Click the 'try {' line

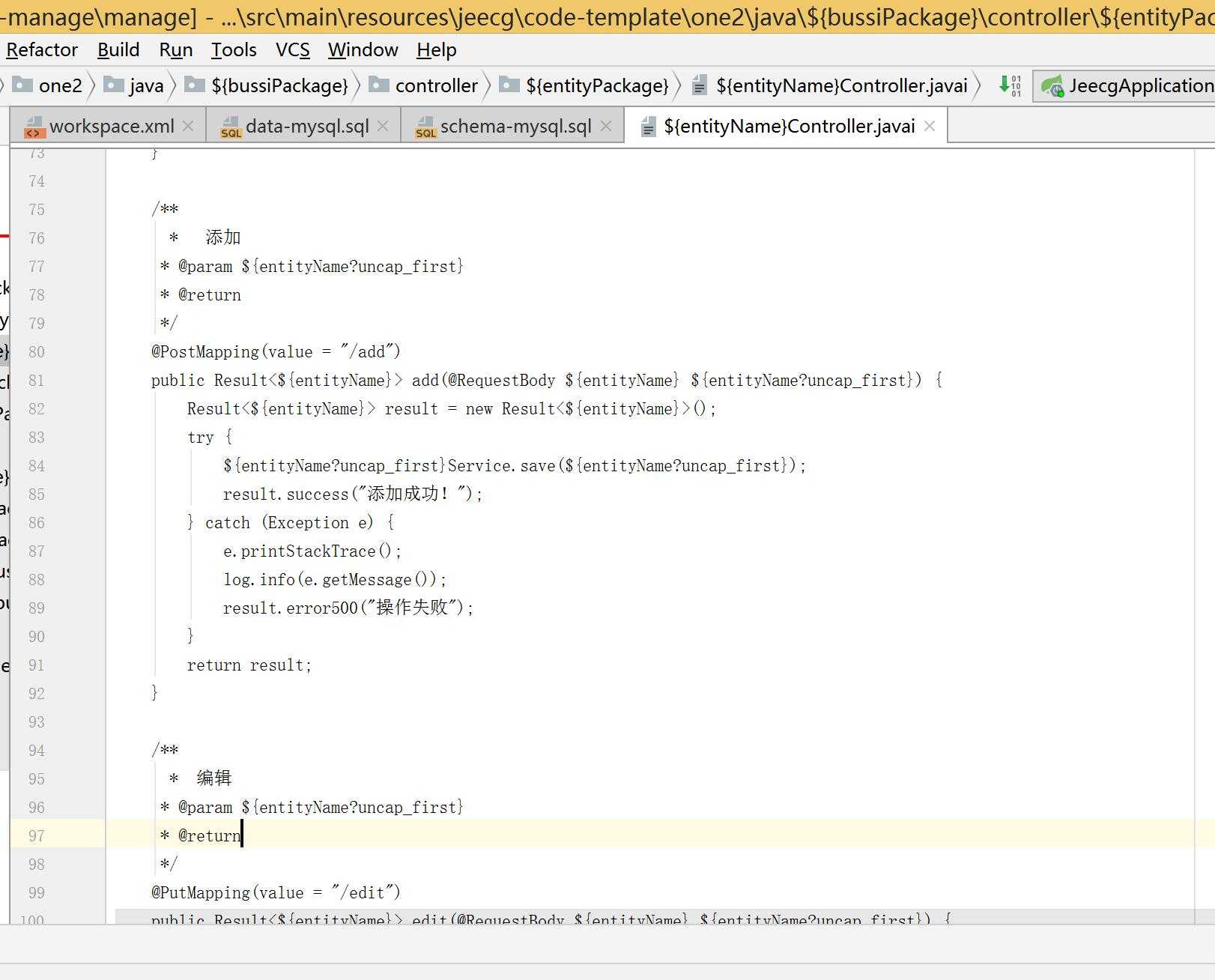click(210, 437)
